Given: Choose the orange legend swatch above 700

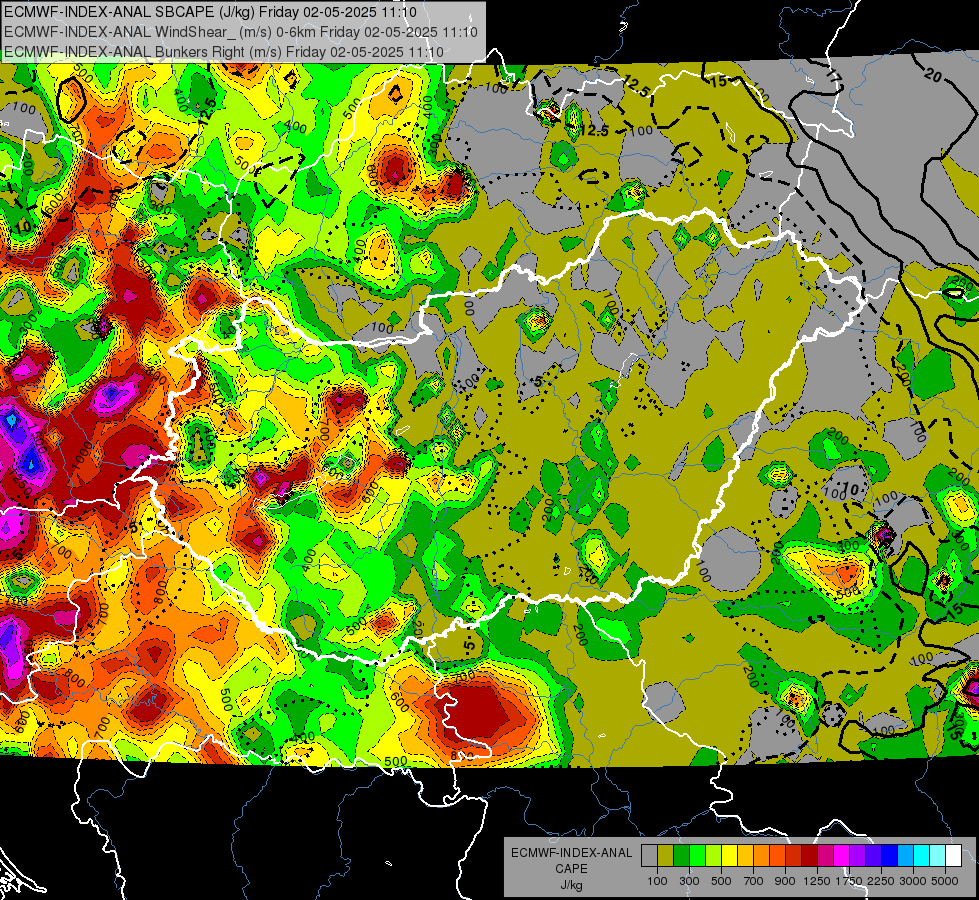Looking at the screenshot, I should tap(762, 855).
